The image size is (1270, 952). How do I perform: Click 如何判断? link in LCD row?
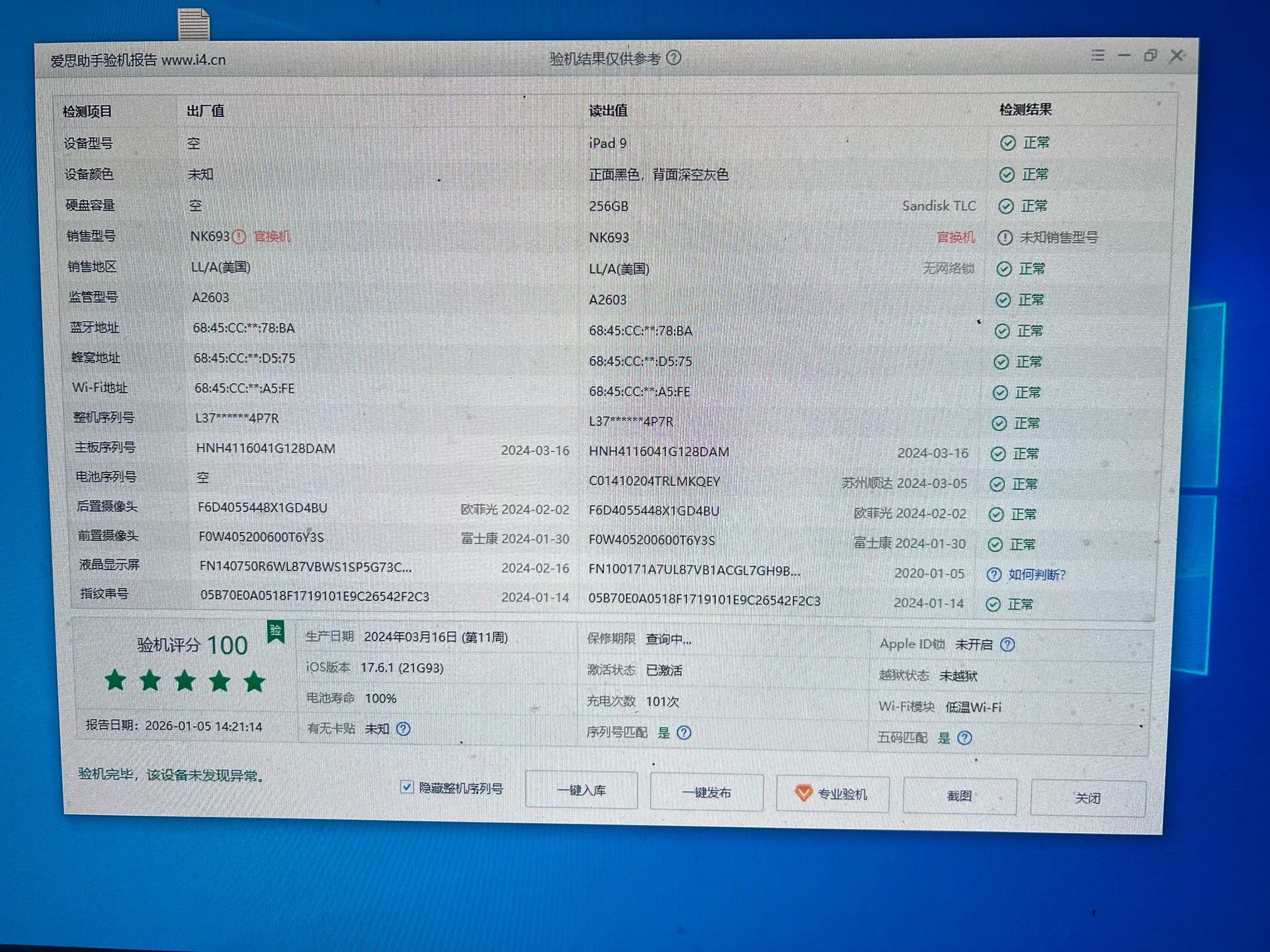tap(1037, 575)
